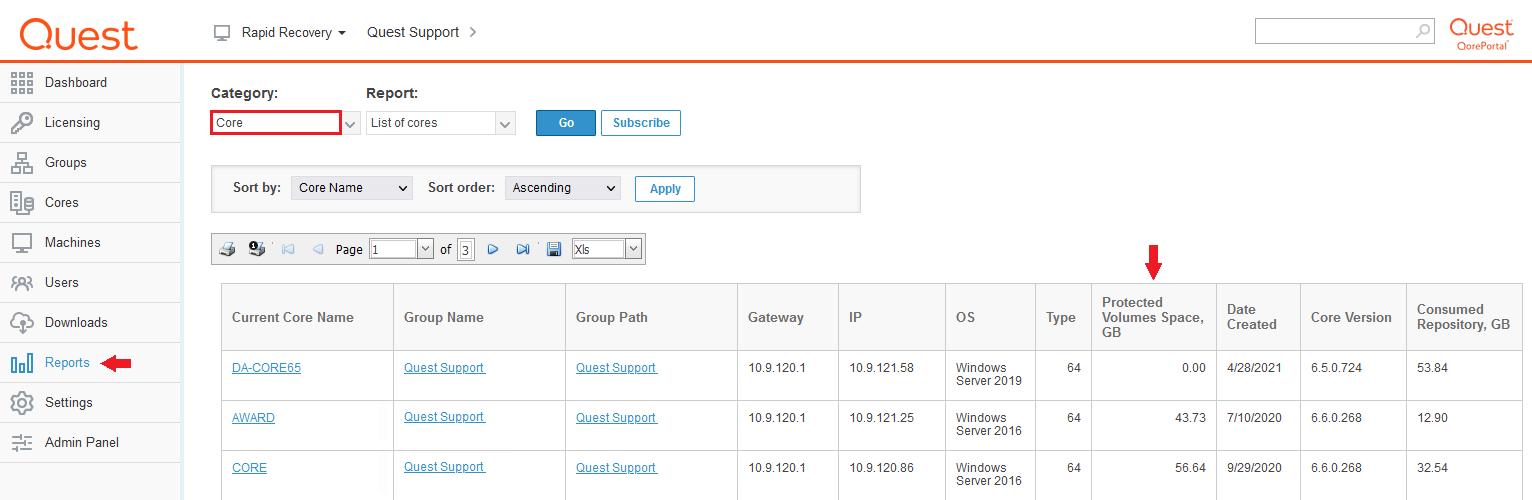This screenshot has height=500, width=1532.
Task: Click the Dashboard grid icon
Action: click(x=22, y=82)
